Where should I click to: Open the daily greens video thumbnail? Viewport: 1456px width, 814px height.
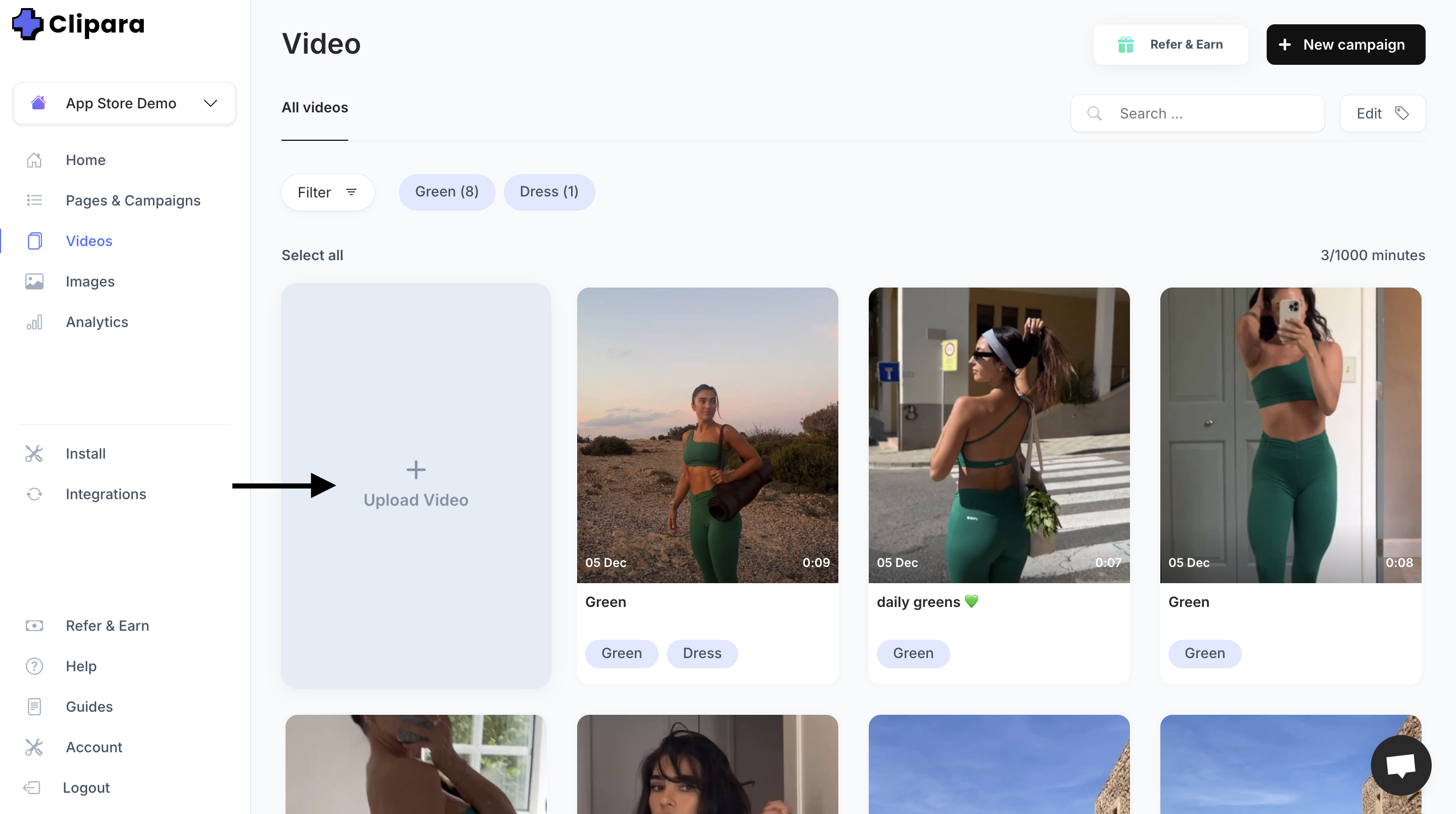coord(999,435)
